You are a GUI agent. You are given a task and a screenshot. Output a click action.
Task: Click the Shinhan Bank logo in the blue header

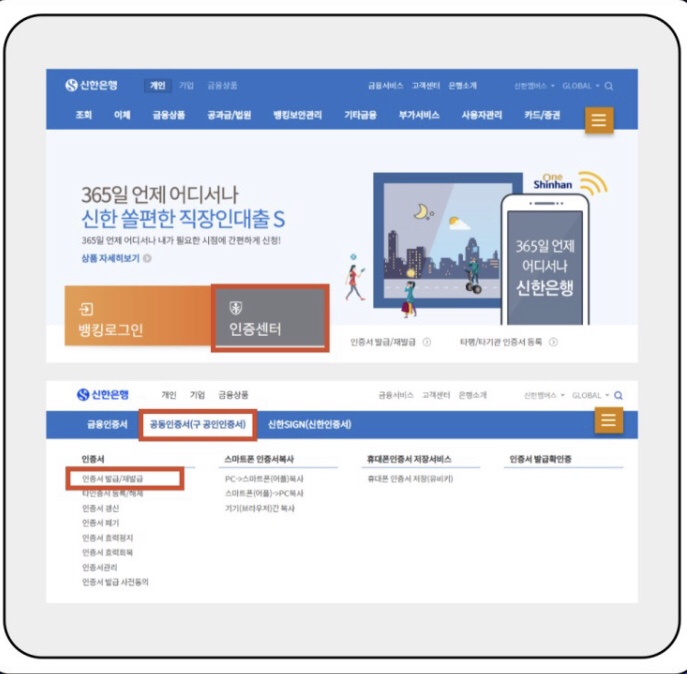pyautogui.click(x=91, y=85)
